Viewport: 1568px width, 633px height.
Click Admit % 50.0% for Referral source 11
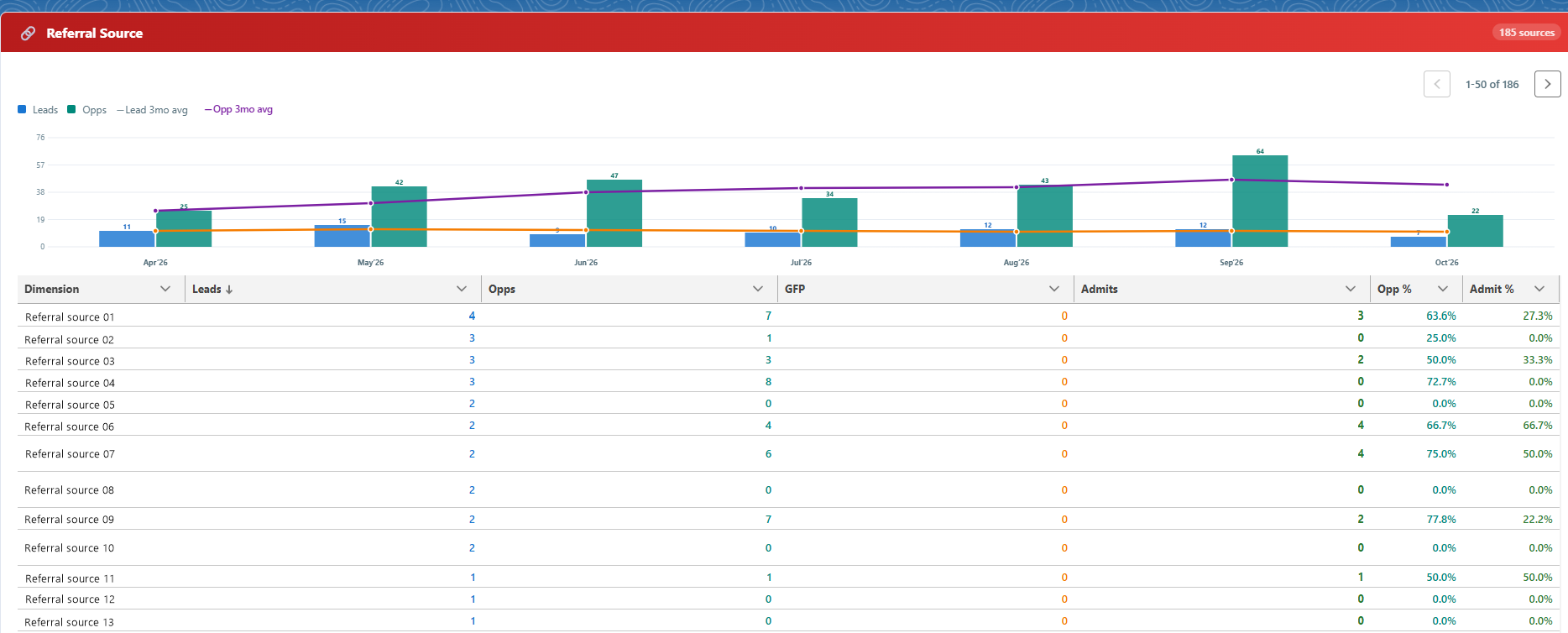coord(1538,577)
